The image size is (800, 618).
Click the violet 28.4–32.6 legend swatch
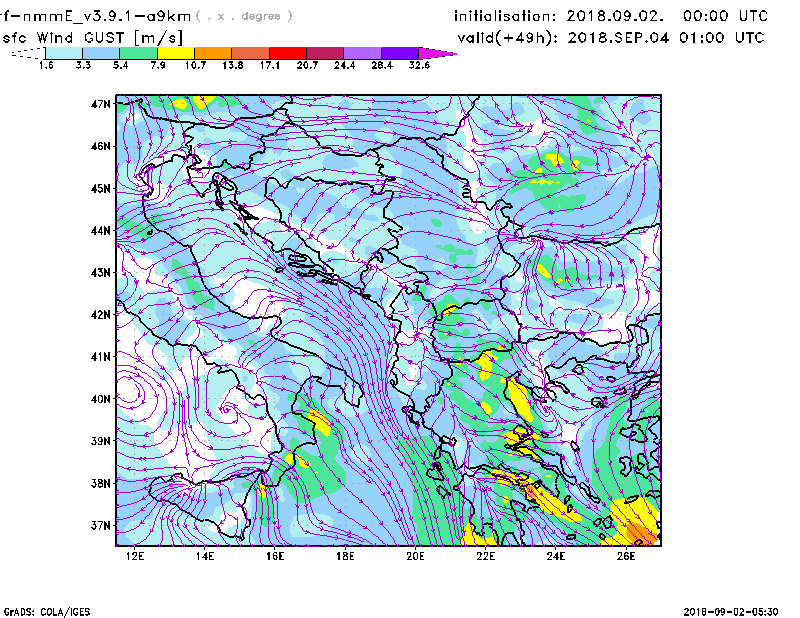click(x=399, y=53)
